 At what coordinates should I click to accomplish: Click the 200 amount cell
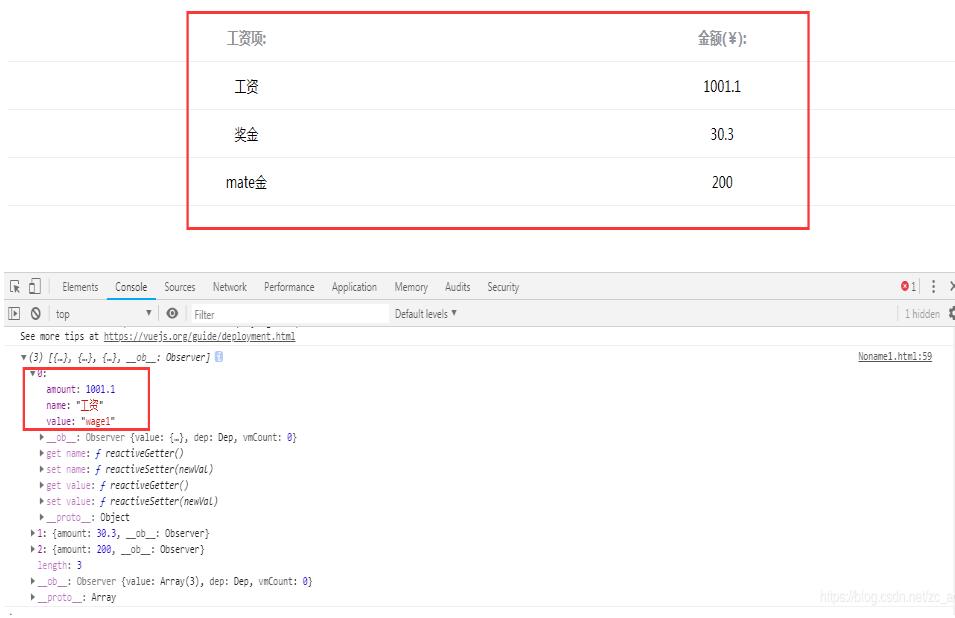tap(722, 182)
